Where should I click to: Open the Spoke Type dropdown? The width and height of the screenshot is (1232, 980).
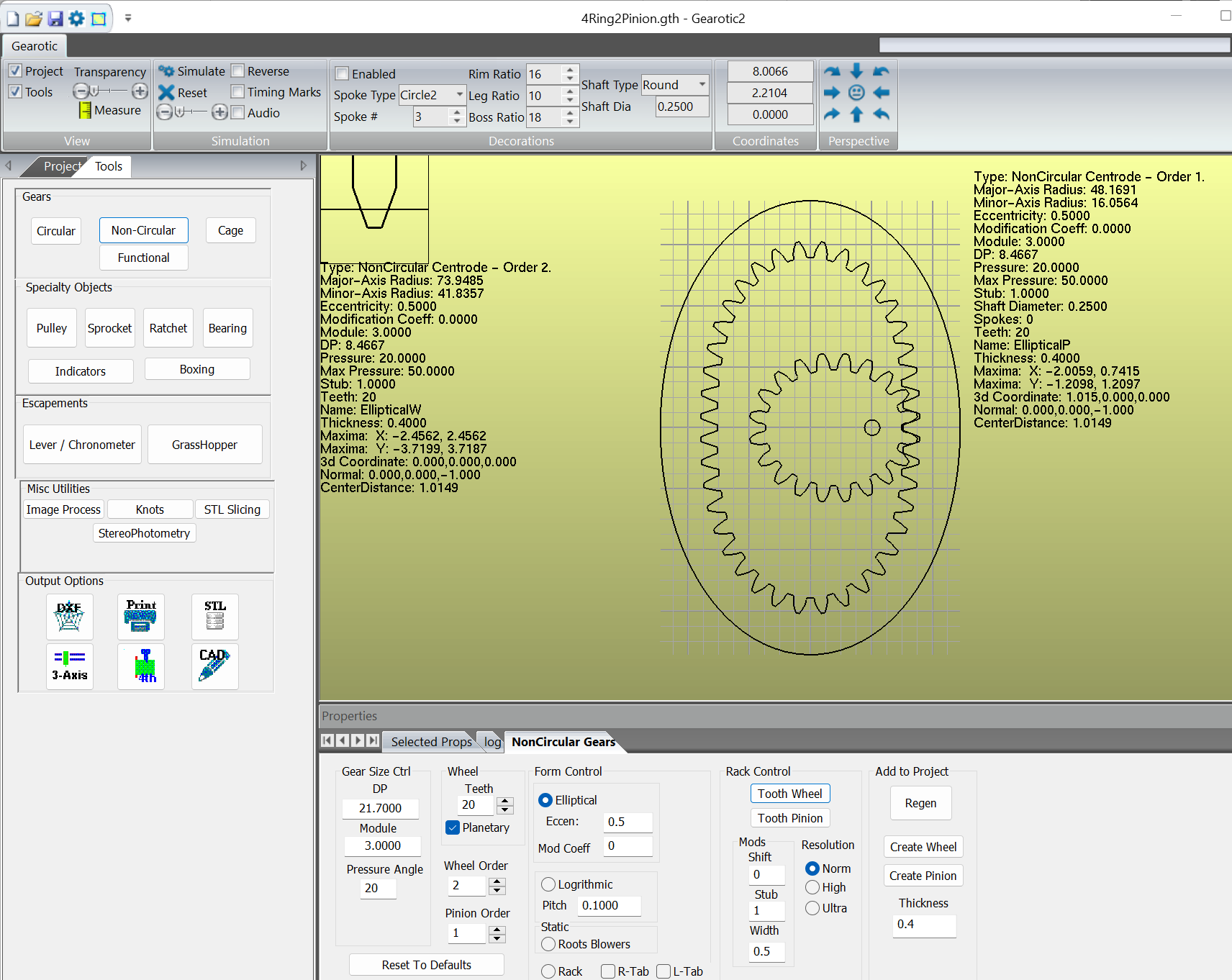[459, 95]
